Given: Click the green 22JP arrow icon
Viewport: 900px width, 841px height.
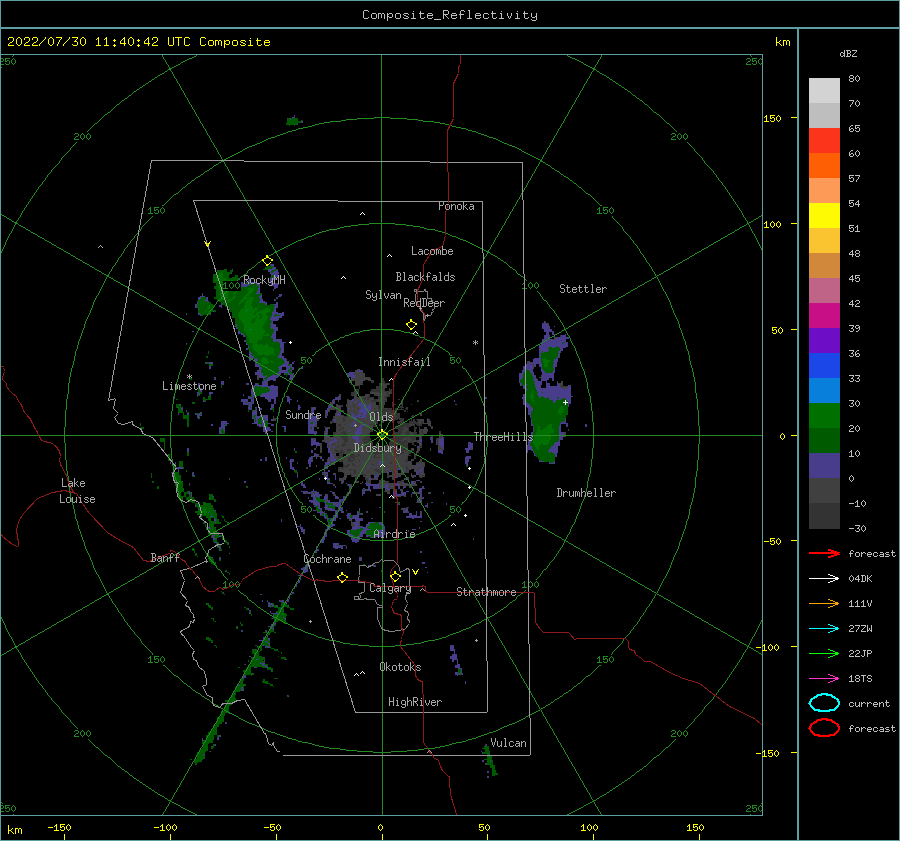Looking at the screenshot, I should click(824, 653).
